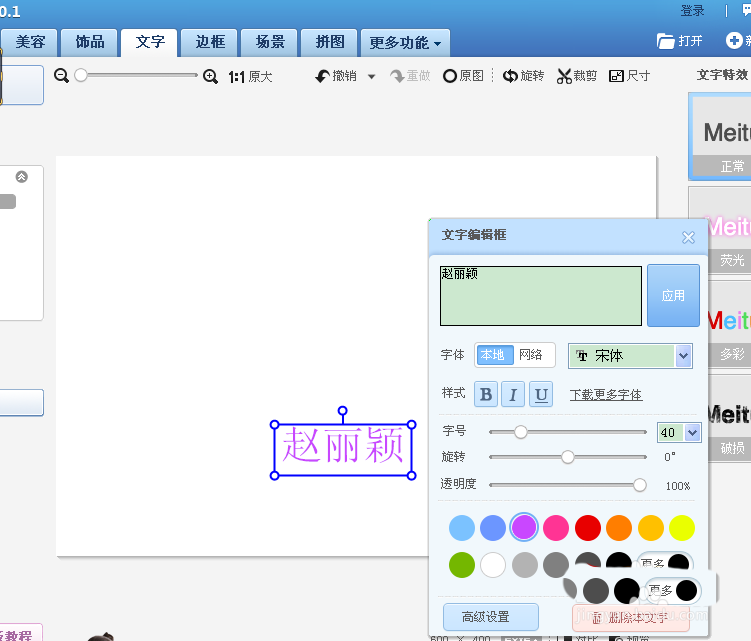Screen dimensions: 751x641
Task: Select the 正常 normal text effect
Action: click(x=722, y=136)
